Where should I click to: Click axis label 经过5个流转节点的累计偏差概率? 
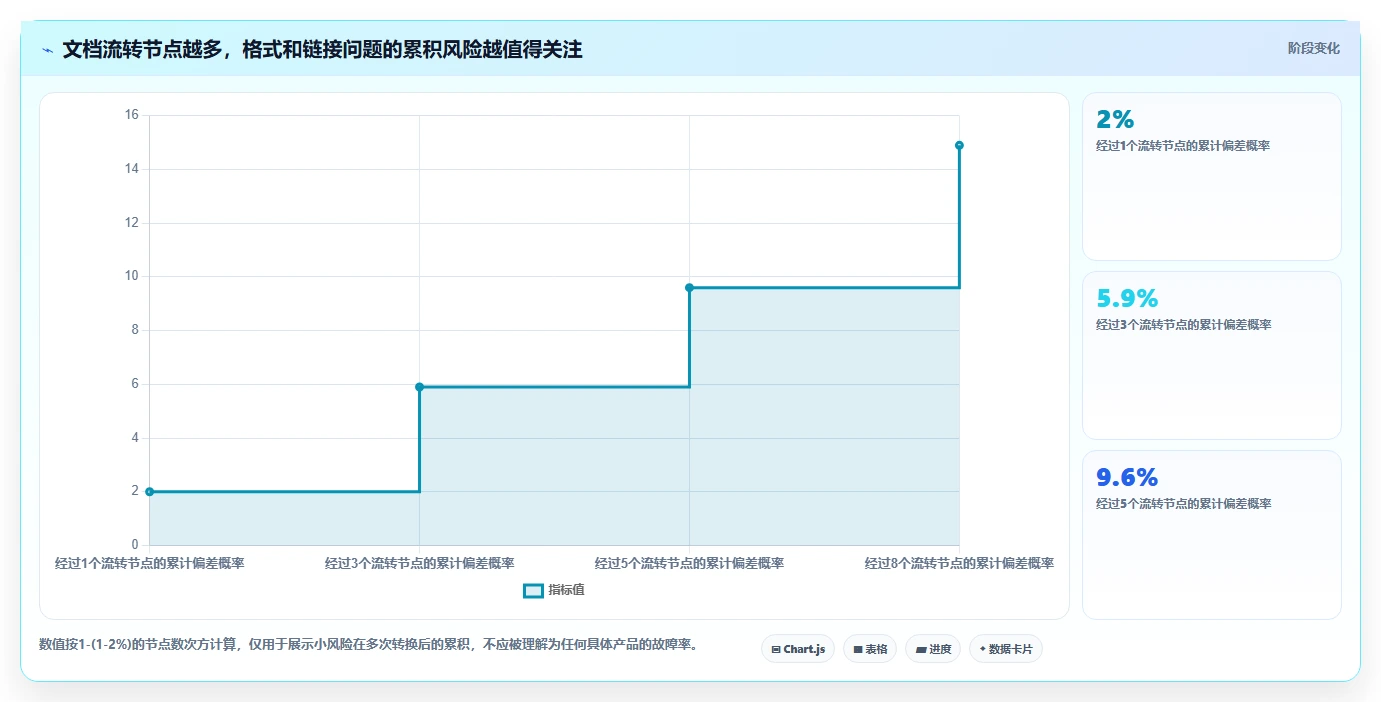coord(689,563)
